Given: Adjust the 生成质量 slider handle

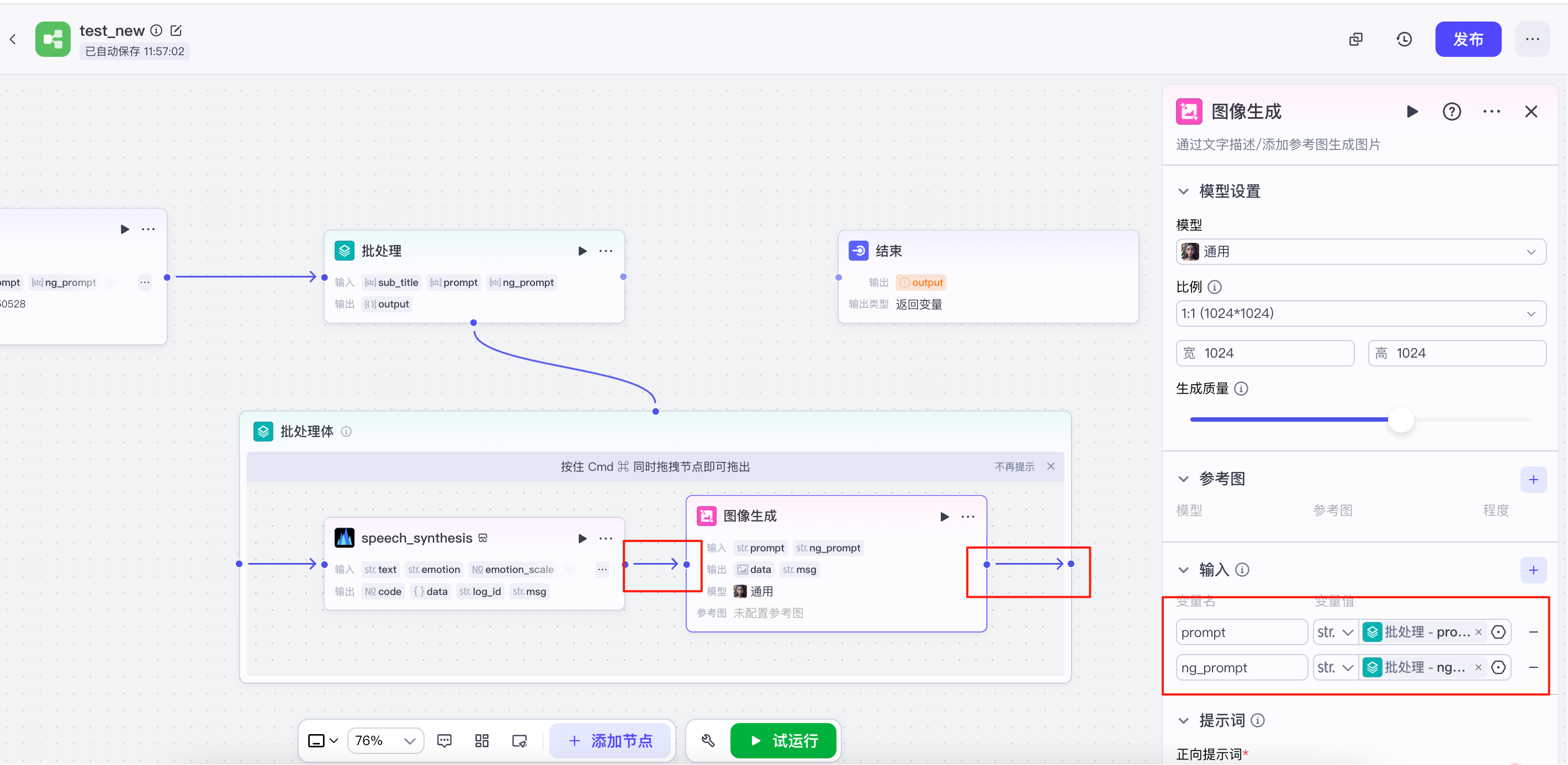Looking at the screenshot, I should click(x=1401, y=419).
